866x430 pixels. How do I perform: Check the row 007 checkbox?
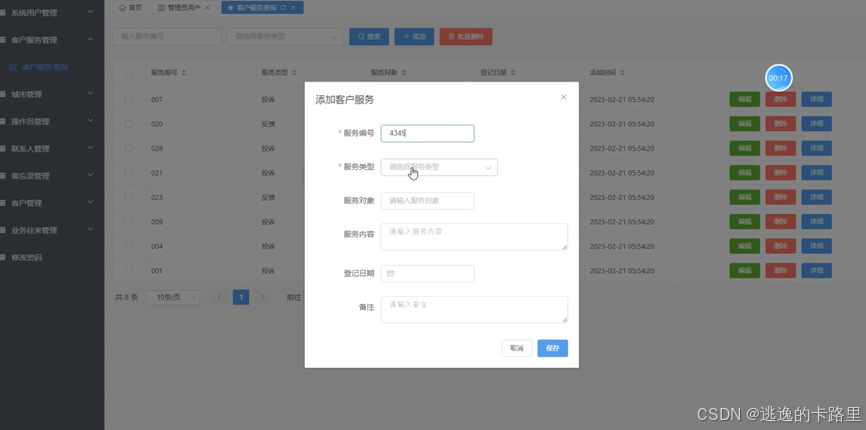point(129,99)
